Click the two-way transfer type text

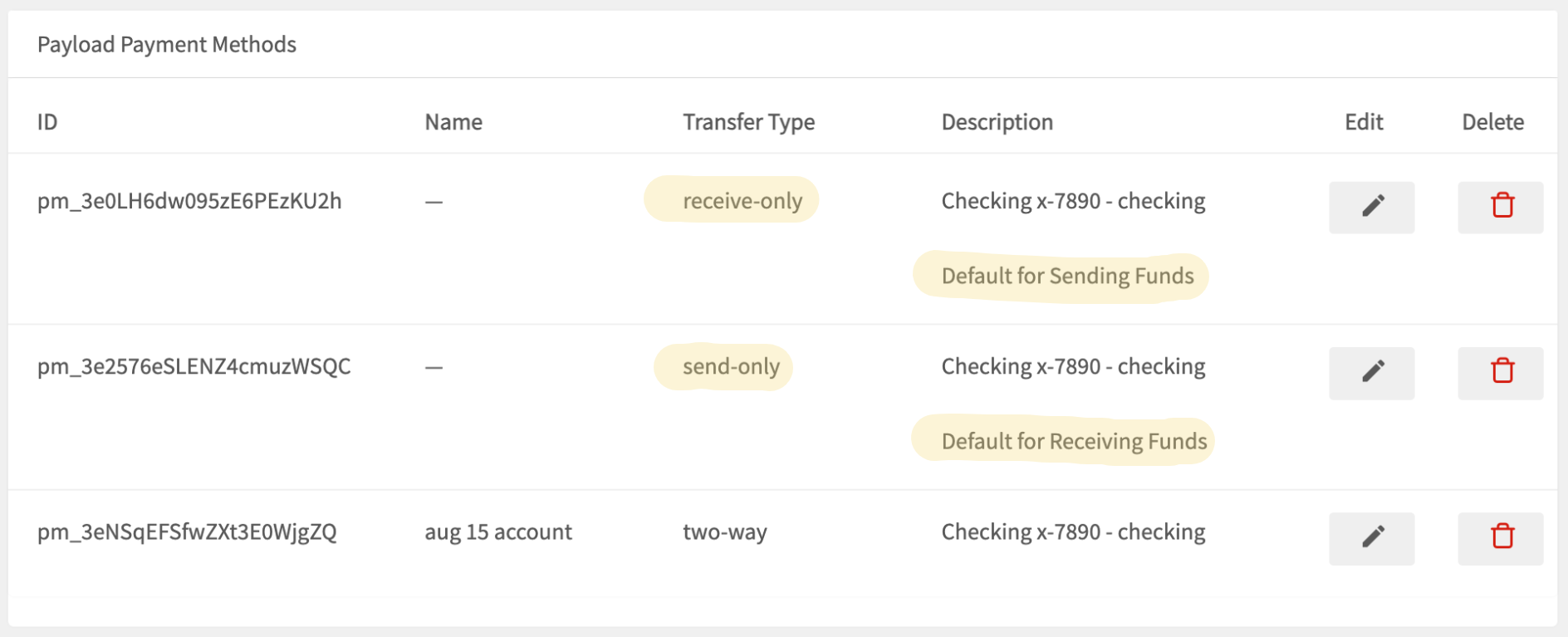tap(724, 532)
